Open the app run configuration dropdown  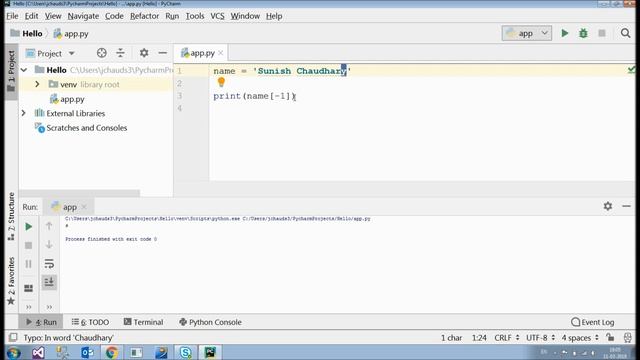click(527, 33)
